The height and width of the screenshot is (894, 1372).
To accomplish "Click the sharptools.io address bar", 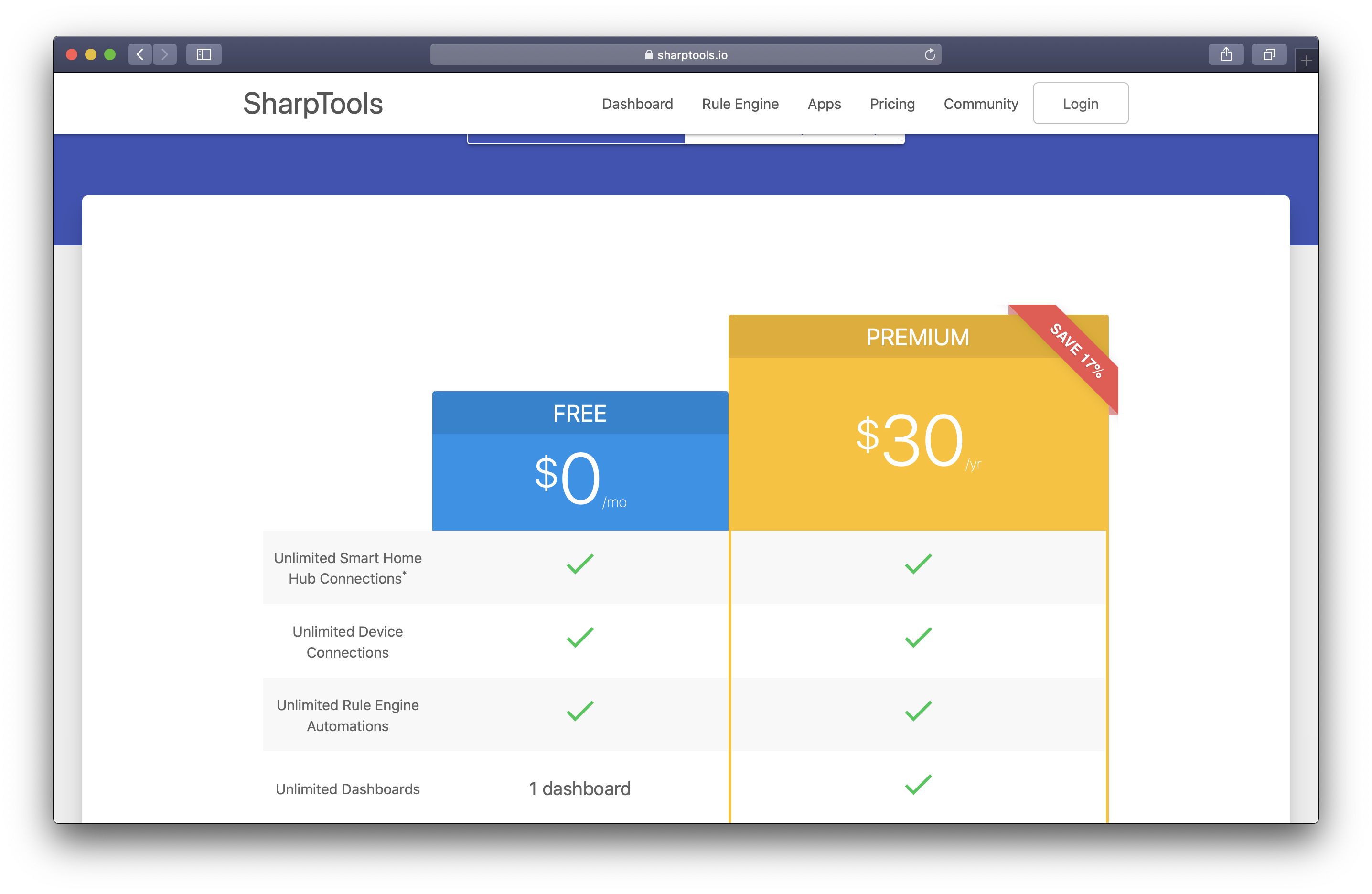I will coord(692,55).
